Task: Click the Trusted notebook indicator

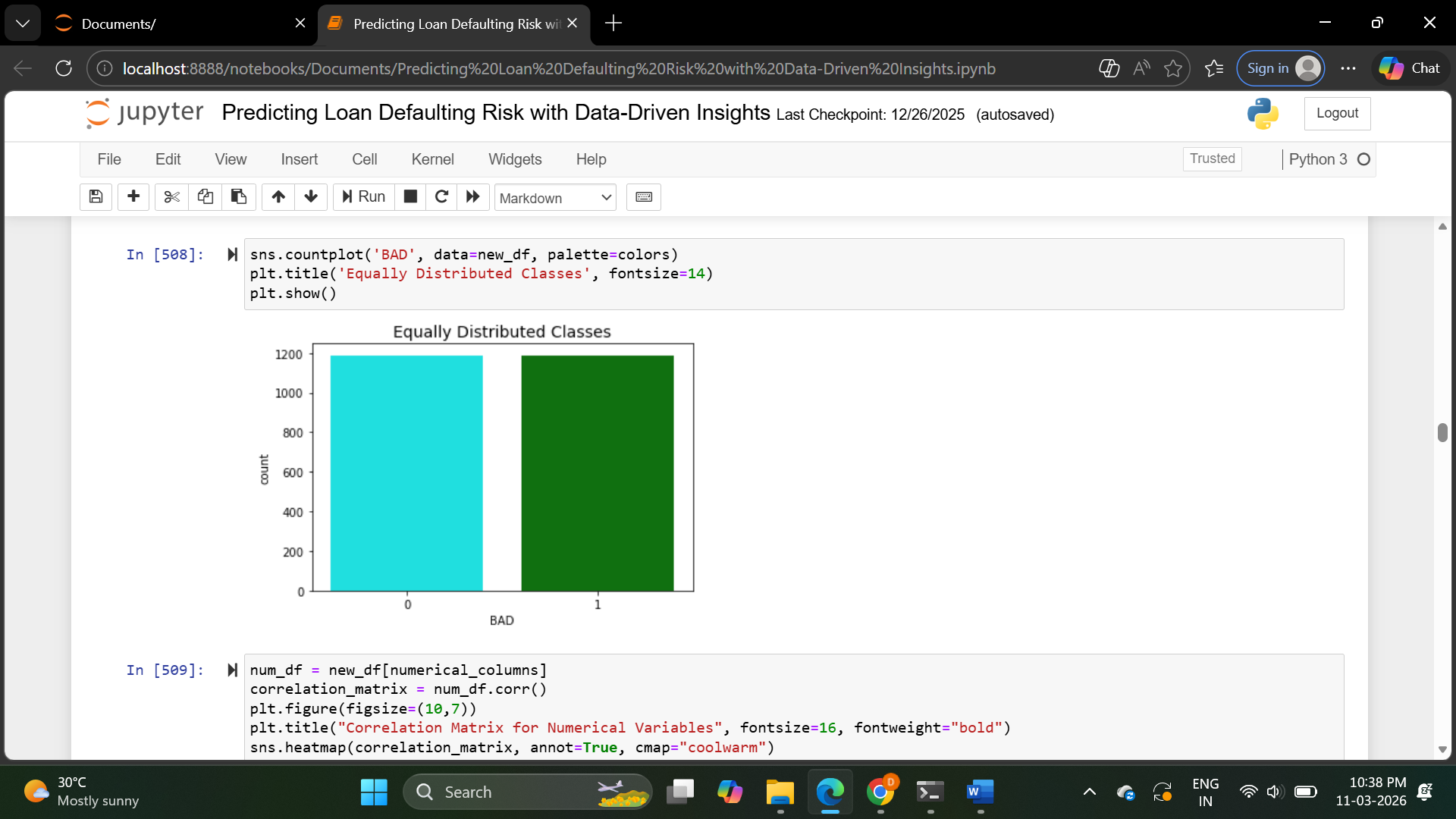Action: [x=1212, y=158]
